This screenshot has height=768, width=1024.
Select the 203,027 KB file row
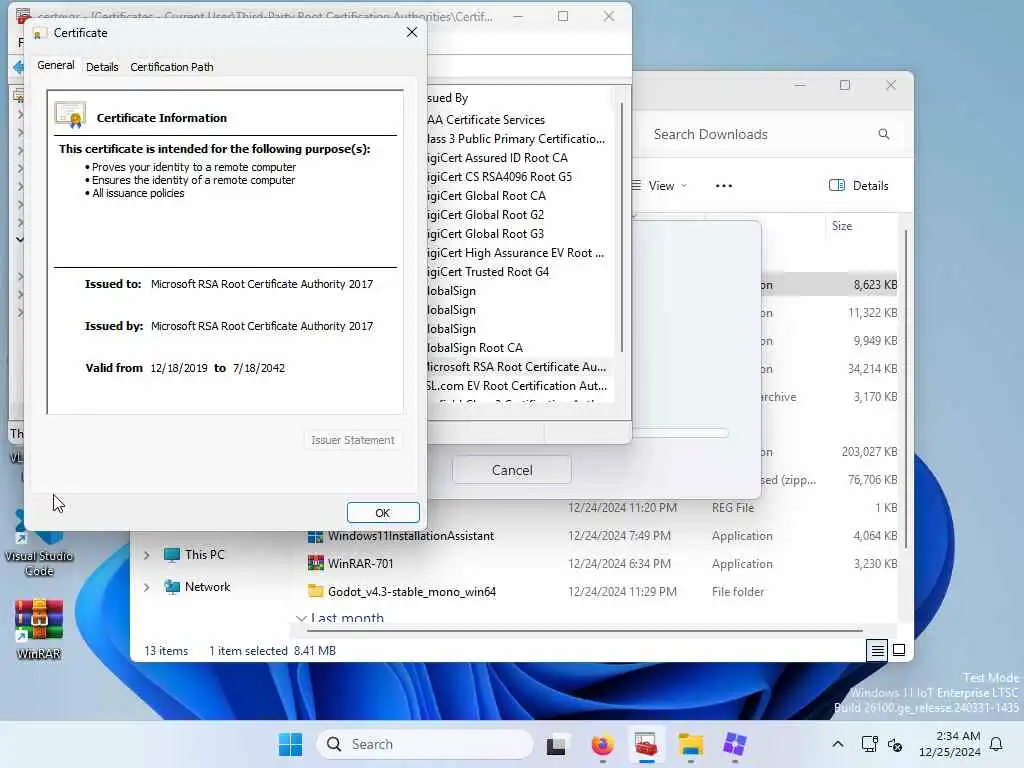(829, 452)
